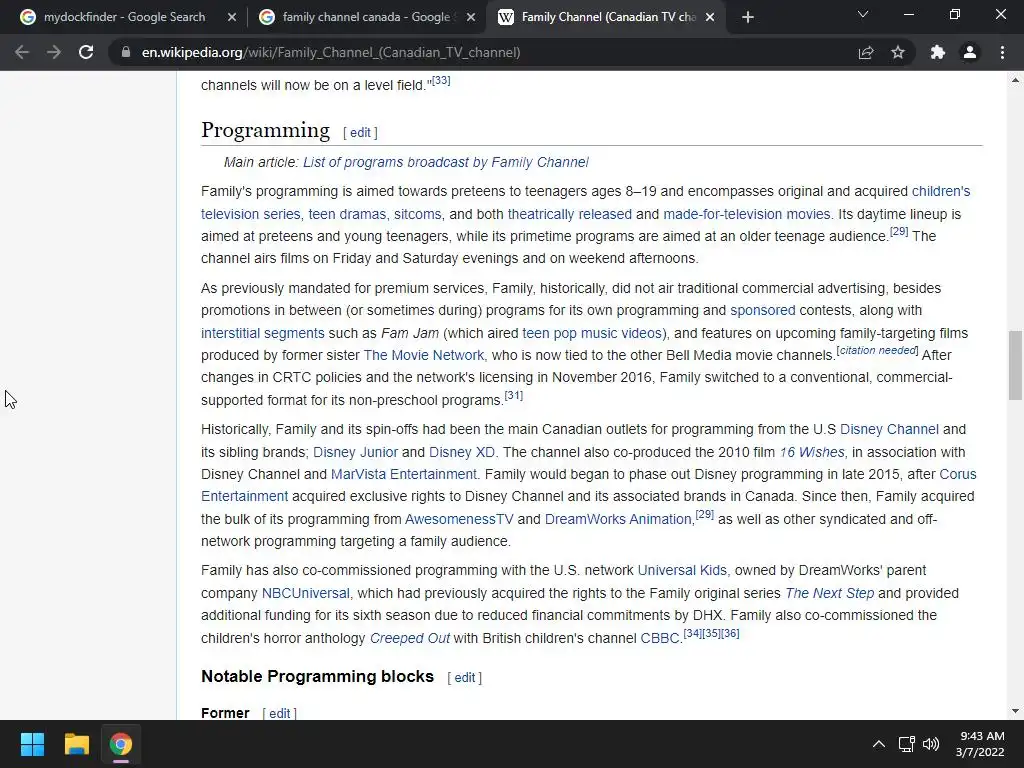The width and height of the screenshot is (1024, 768).
Task: Open citation 36 reference
Action: pyautogui.click(x=730, y=633)
